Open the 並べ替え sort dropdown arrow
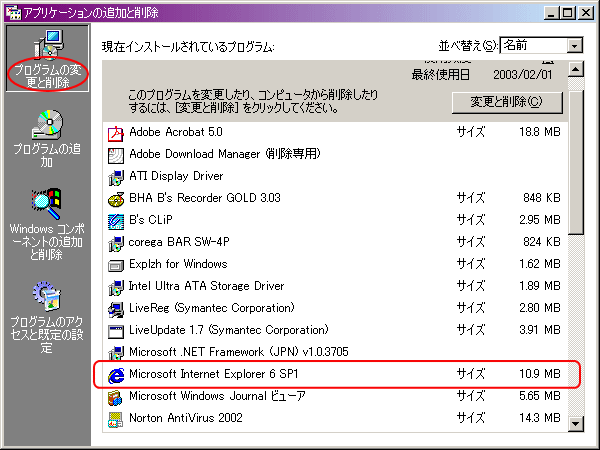600x450 pixels. 574,46
